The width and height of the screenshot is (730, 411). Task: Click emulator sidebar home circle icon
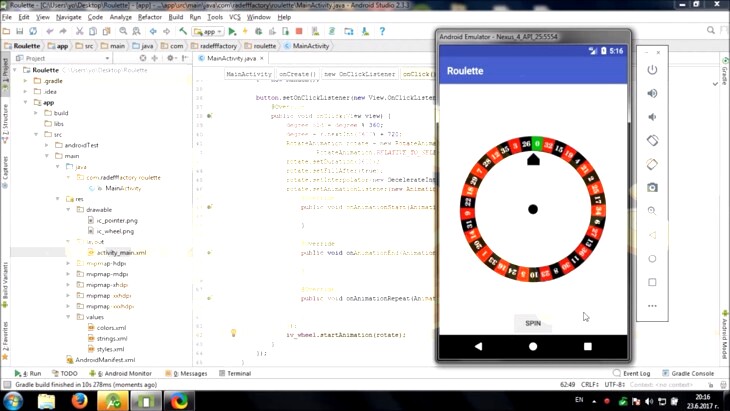[x=652, y=258]
